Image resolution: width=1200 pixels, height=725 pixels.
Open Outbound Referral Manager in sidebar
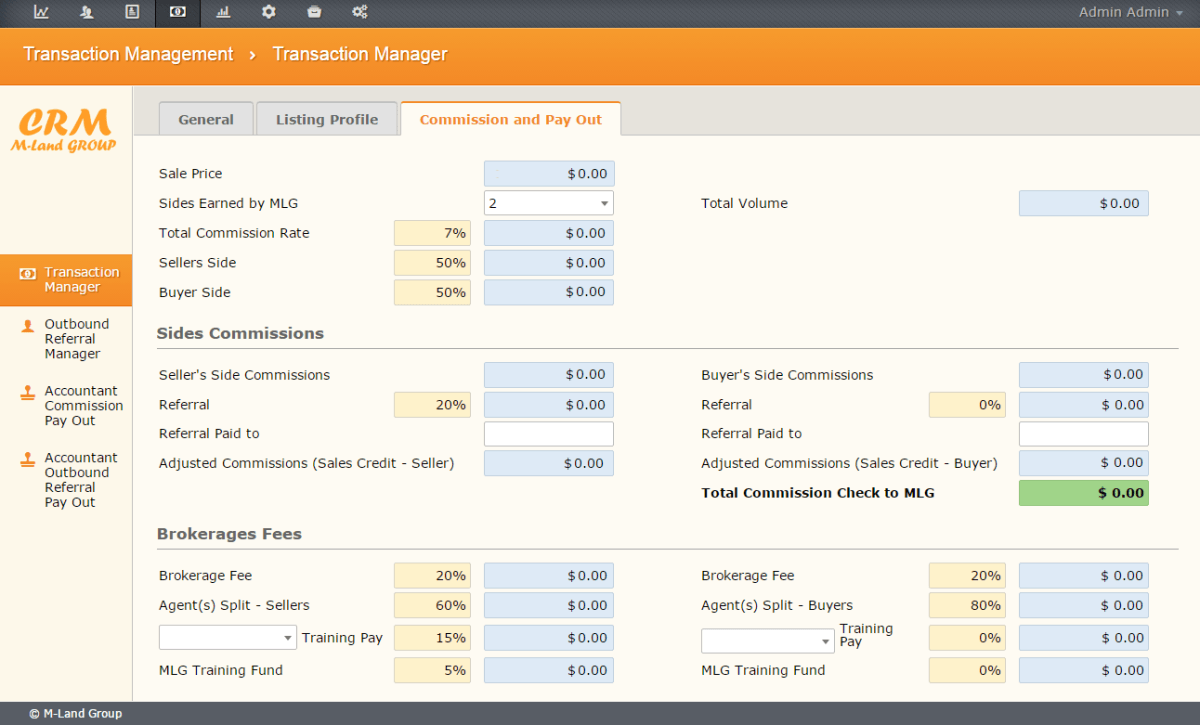76,339
